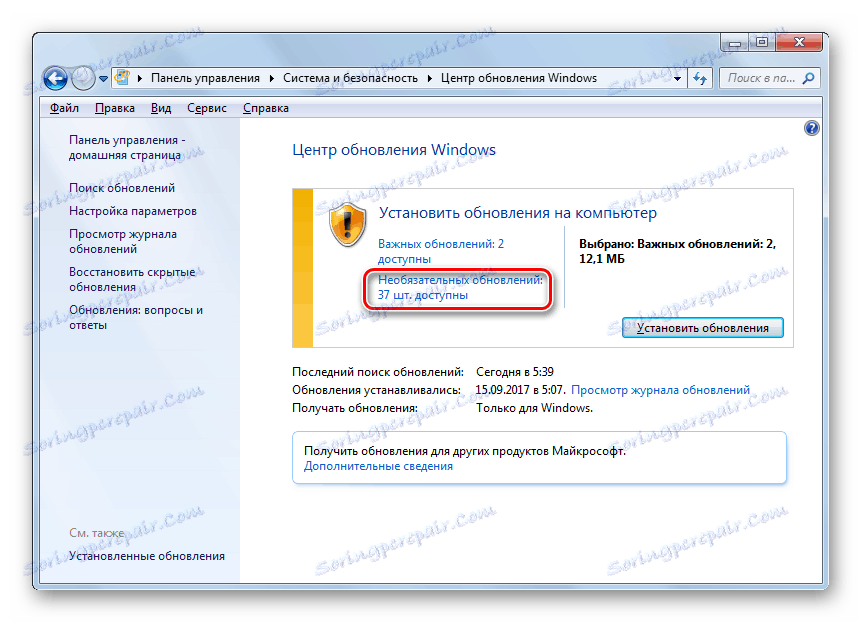Image resolution: width=862 pixels, height=623 pixels.
Task: Select Система и безопасность in breadcrumb
Action: pos(350,78)
